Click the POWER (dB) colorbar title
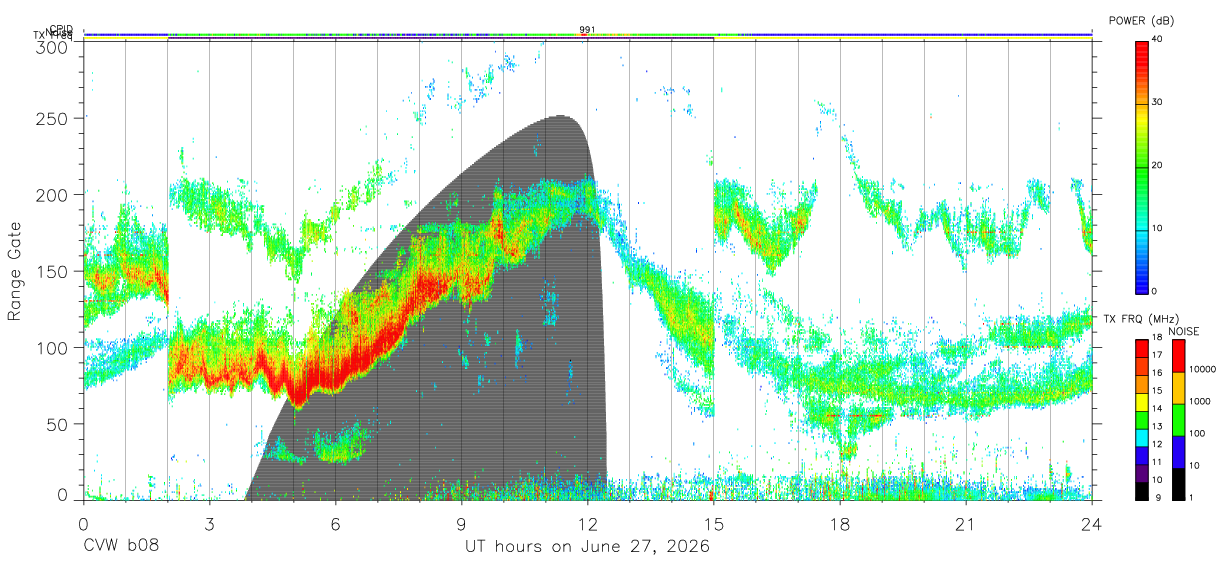 1144,20
